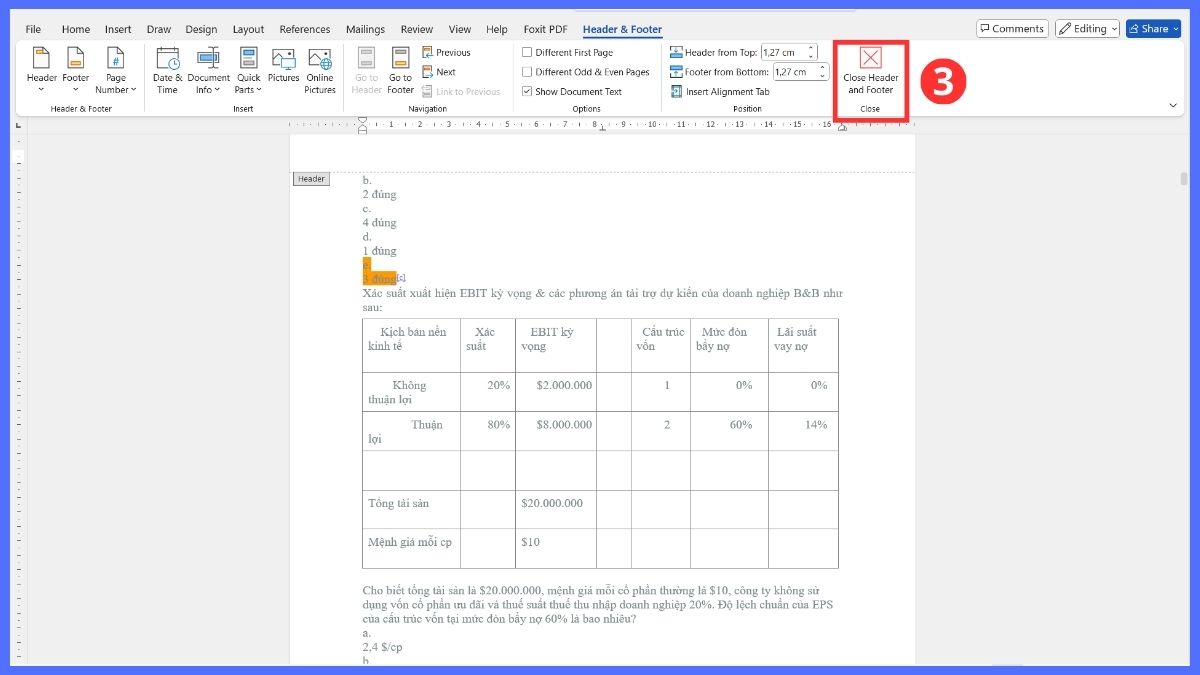Click Insert Alignment Tab
Image resolution: width=1200 pixels, height=675 pixels.
(x=720, y=92)
